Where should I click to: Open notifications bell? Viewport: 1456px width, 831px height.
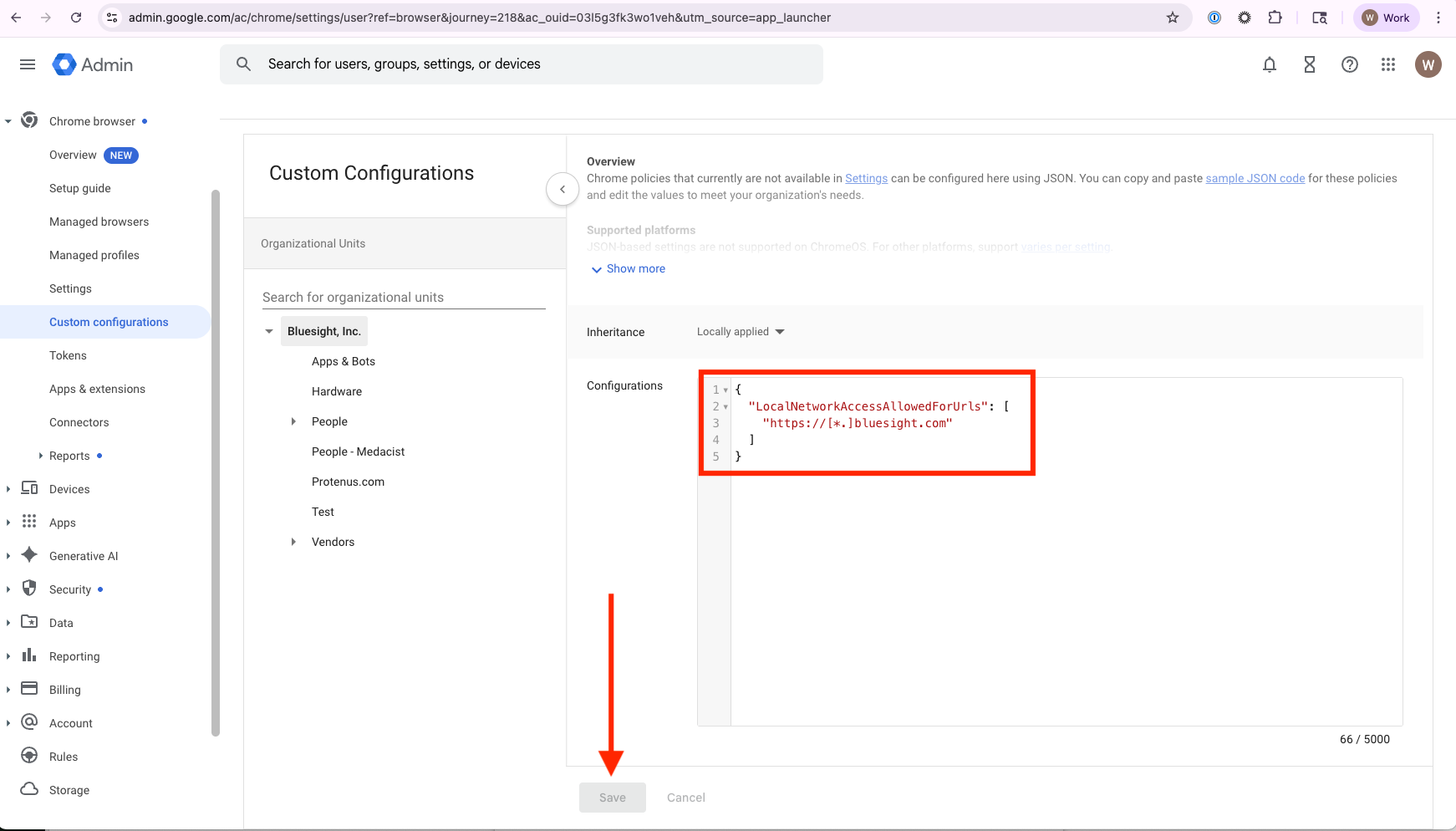(x=1270, y=64)
